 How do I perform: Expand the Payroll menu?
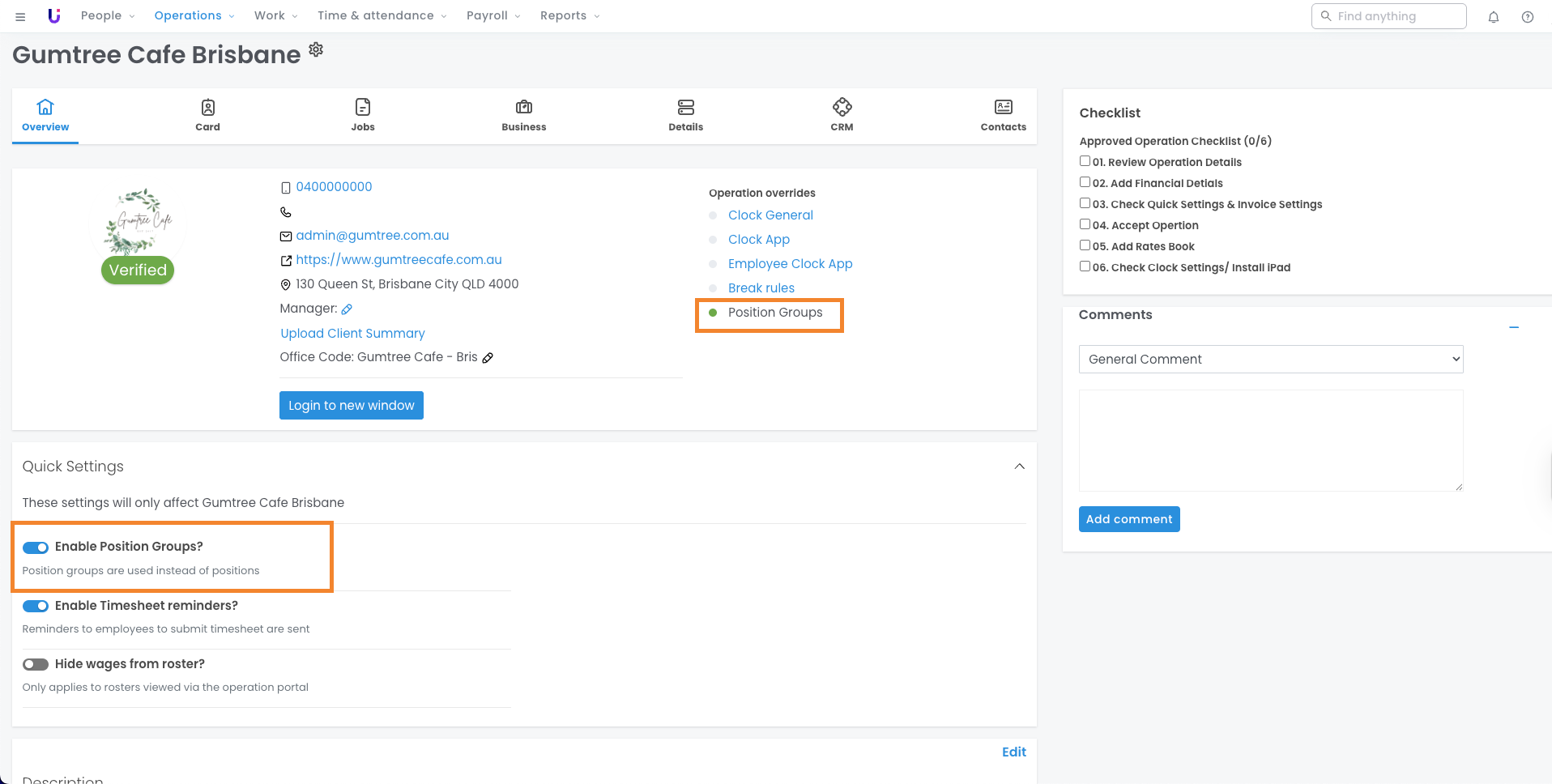pos(492,15)
